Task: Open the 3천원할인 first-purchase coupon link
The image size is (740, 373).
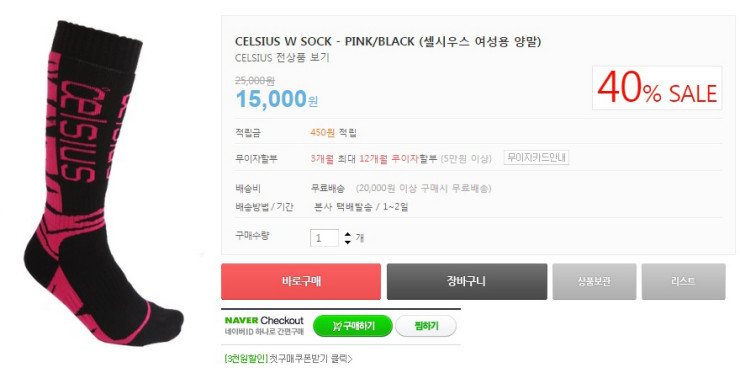Action: pyautogui.click(x=288, y=359)
